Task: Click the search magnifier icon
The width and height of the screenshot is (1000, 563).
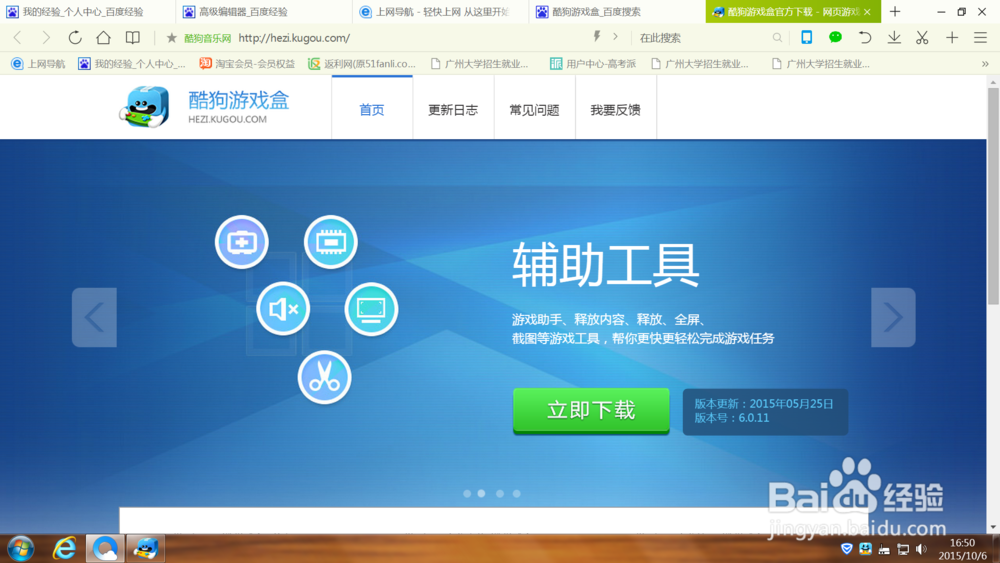Action: pos(777,38)
